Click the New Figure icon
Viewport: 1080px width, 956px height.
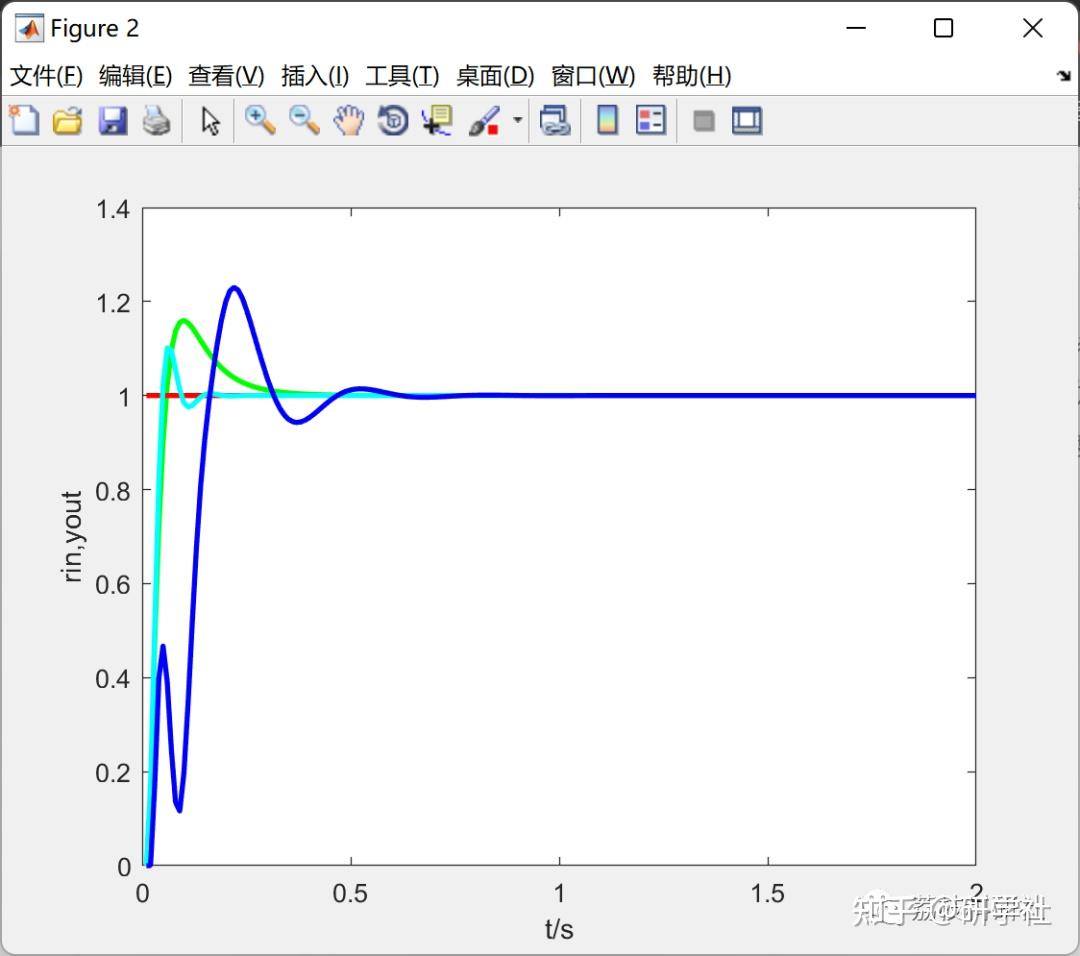[x=24, y=121]
